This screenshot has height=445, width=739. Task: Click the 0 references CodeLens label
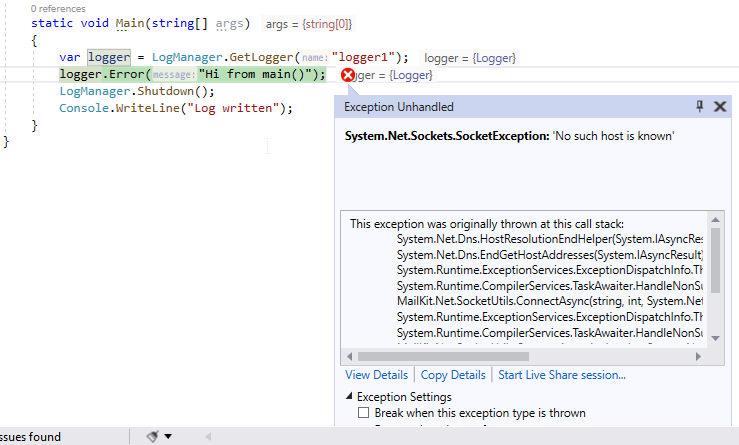point(58,8)
